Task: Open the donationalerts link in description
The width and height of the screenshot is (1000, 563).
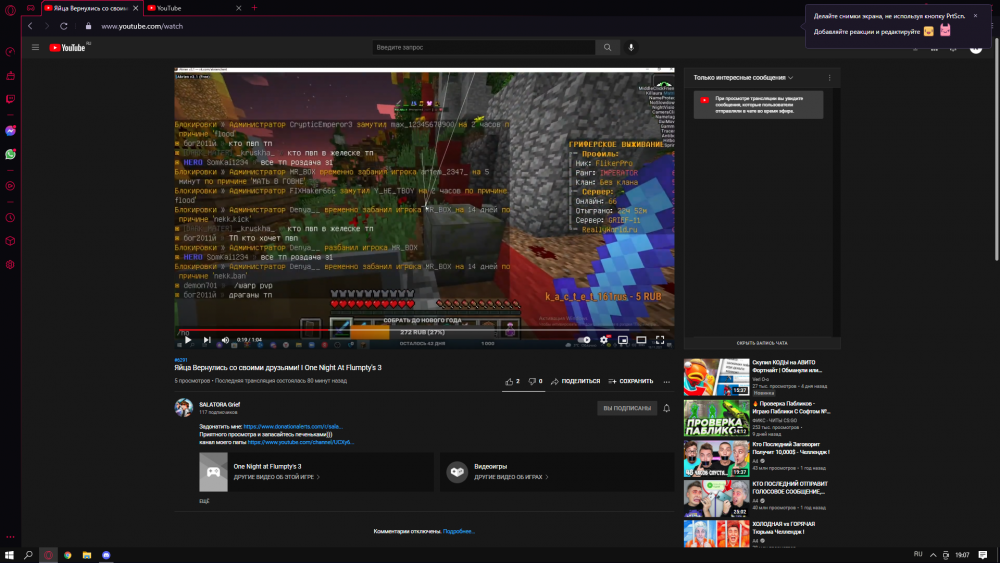Action: (x=293, y=427)
